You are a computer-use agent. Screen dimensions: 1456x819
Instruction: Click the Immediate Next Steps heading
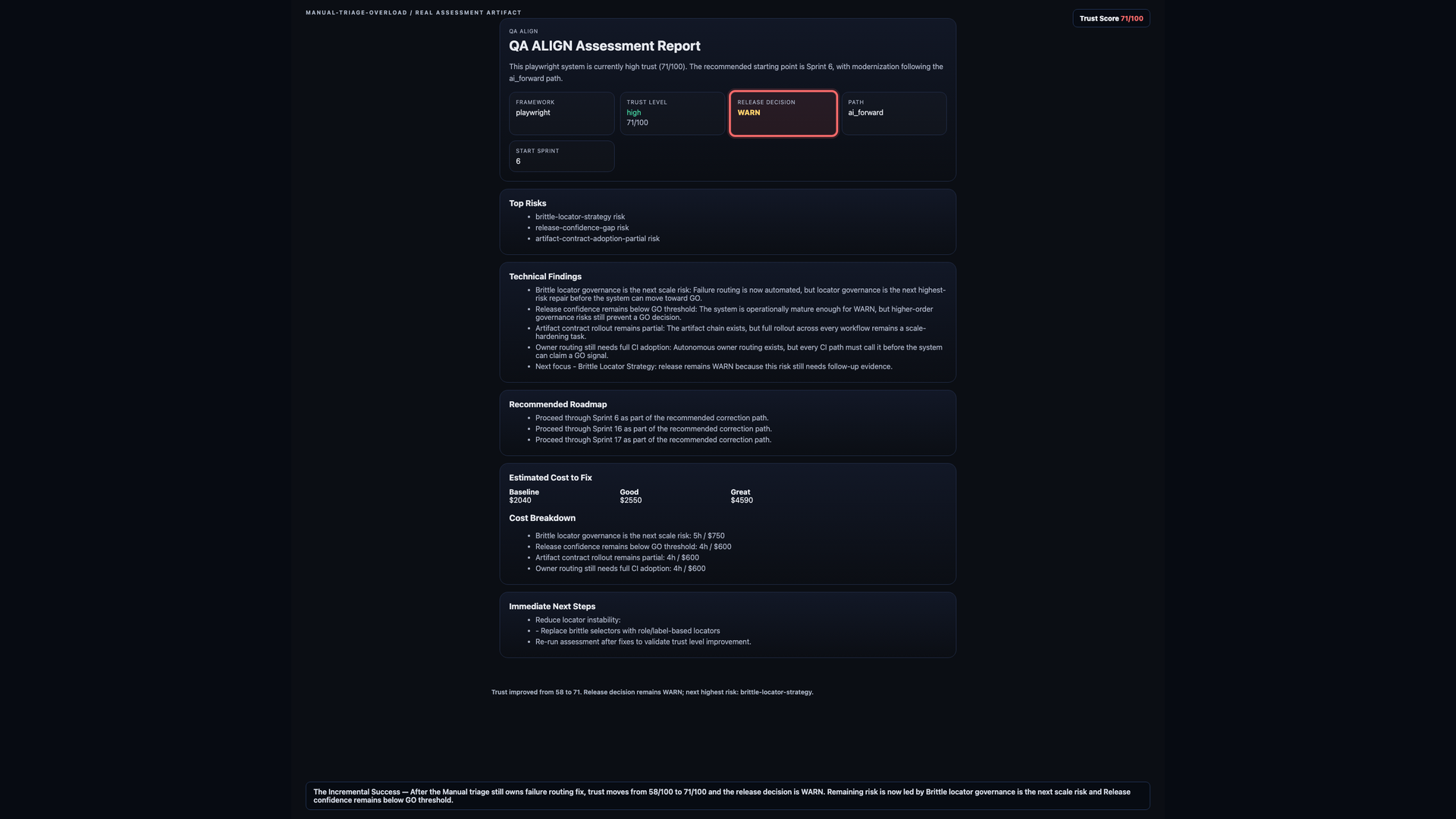pos(552,607)
